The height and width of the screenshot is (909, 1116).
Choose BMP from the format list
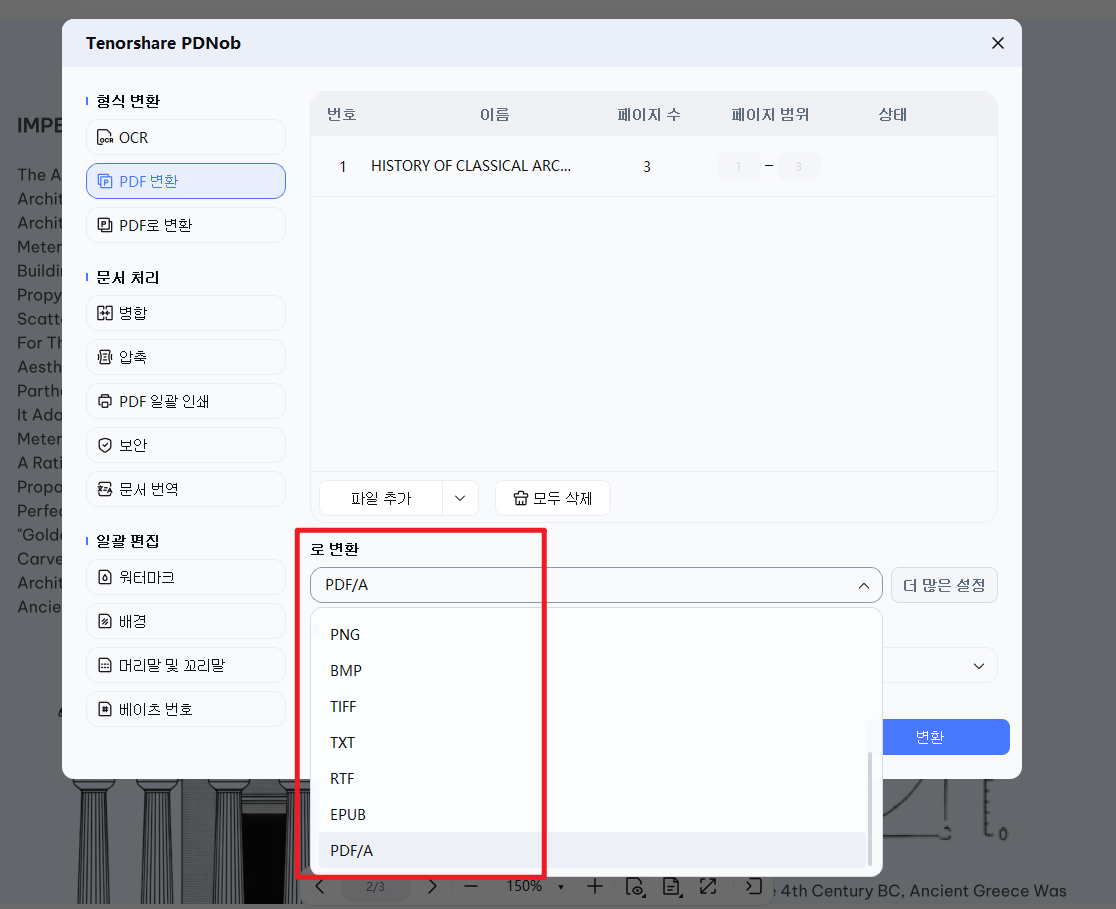click(592, 671)
